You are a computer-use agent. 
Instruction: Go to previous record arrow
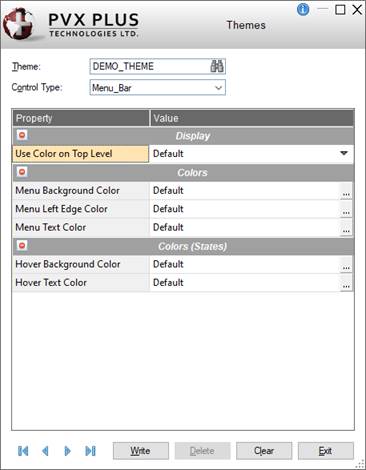coord(45,451)
